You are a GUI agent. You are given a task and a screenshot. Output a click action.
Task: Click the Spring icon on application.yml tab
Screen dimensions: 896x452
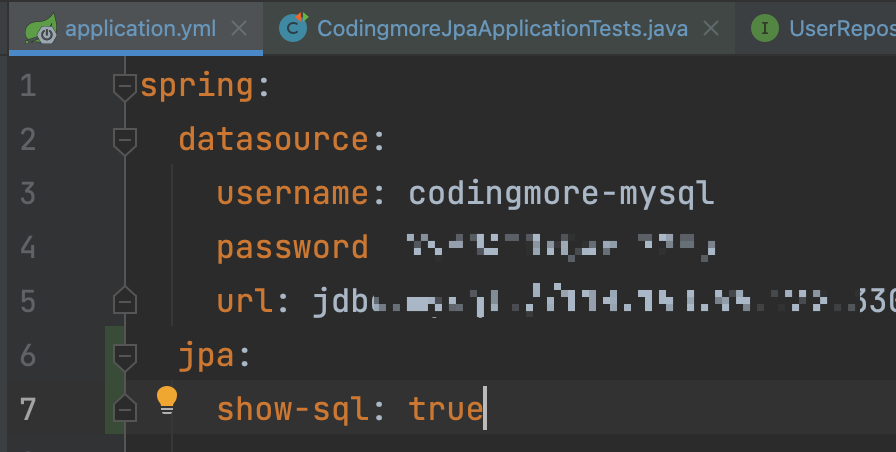tap(41, 27)
